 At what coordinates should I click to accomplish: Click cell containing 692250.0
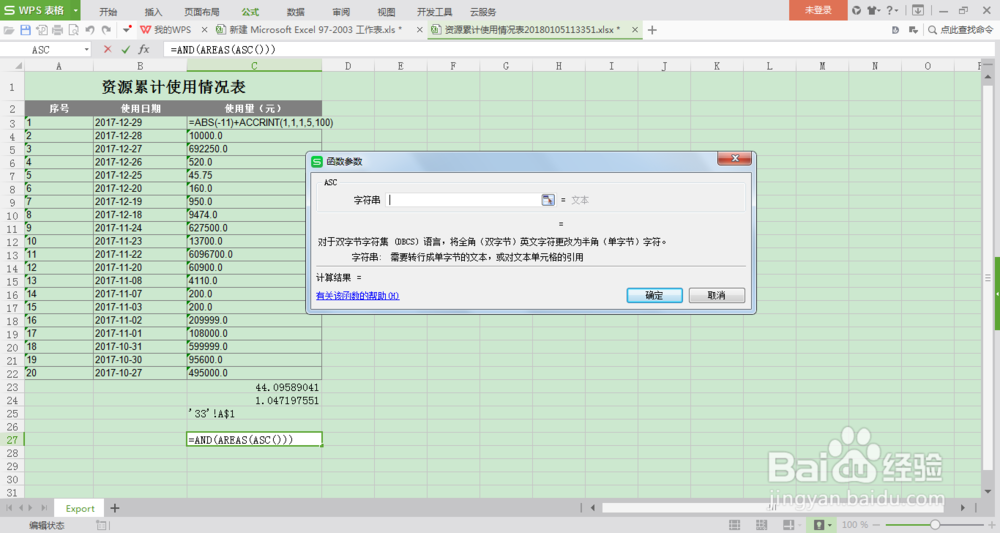pos(254,149)
